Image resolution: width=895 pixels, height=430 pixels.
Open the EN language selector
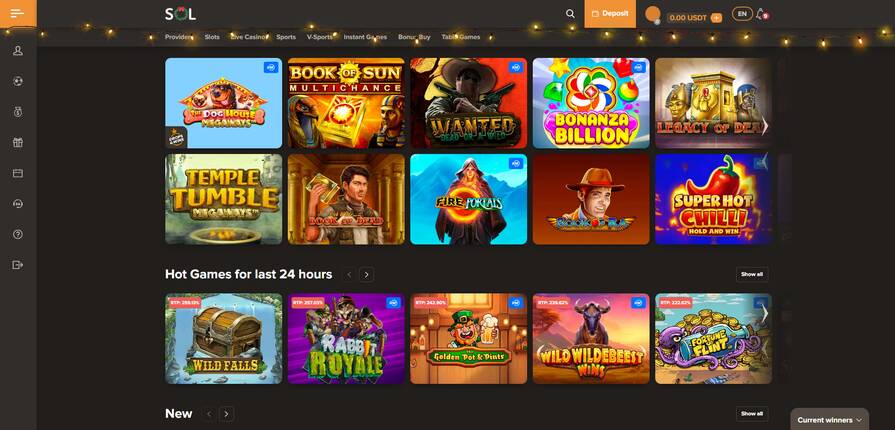[742, 14]
